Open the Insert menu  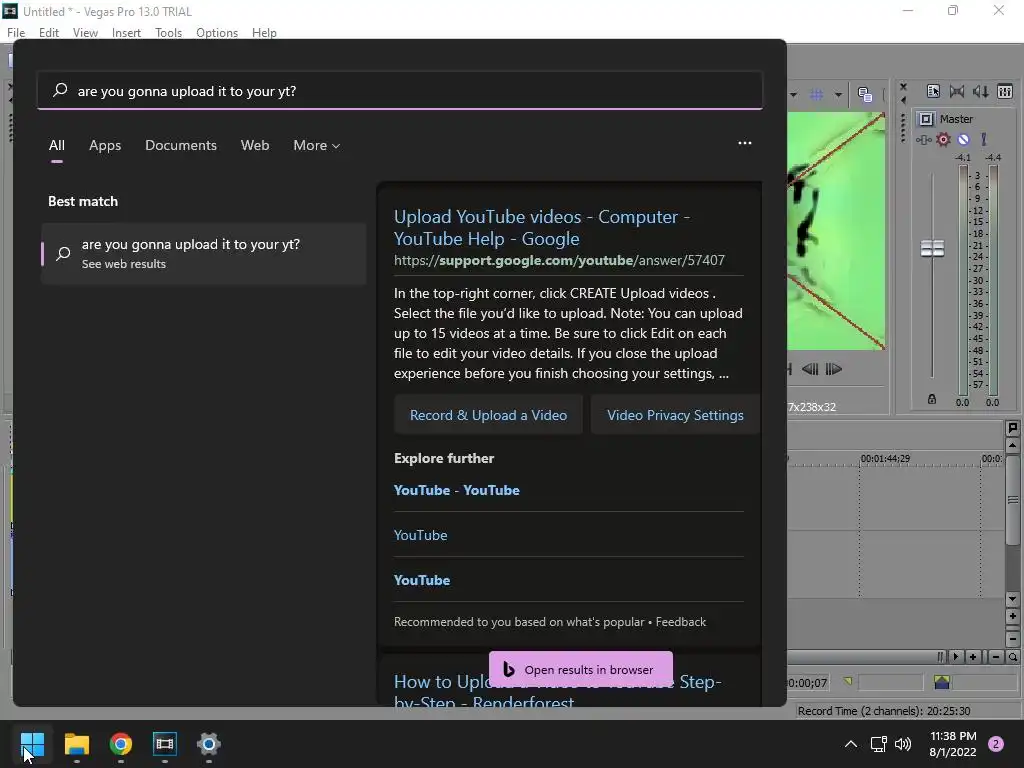pyautogui.click(x=126, y=33)
